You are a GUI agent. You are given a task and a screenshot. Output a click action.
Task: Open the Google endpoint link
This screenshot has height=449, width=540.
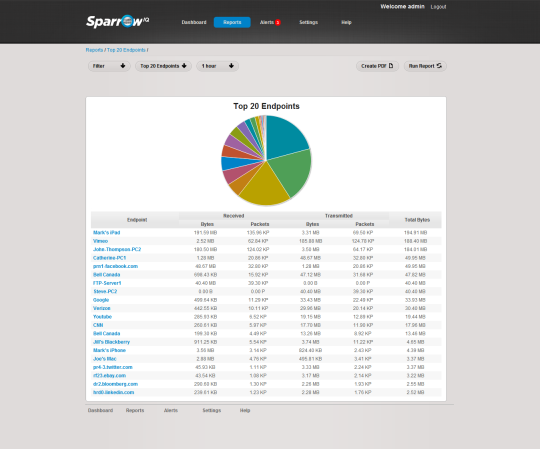[x=101, y=300]
